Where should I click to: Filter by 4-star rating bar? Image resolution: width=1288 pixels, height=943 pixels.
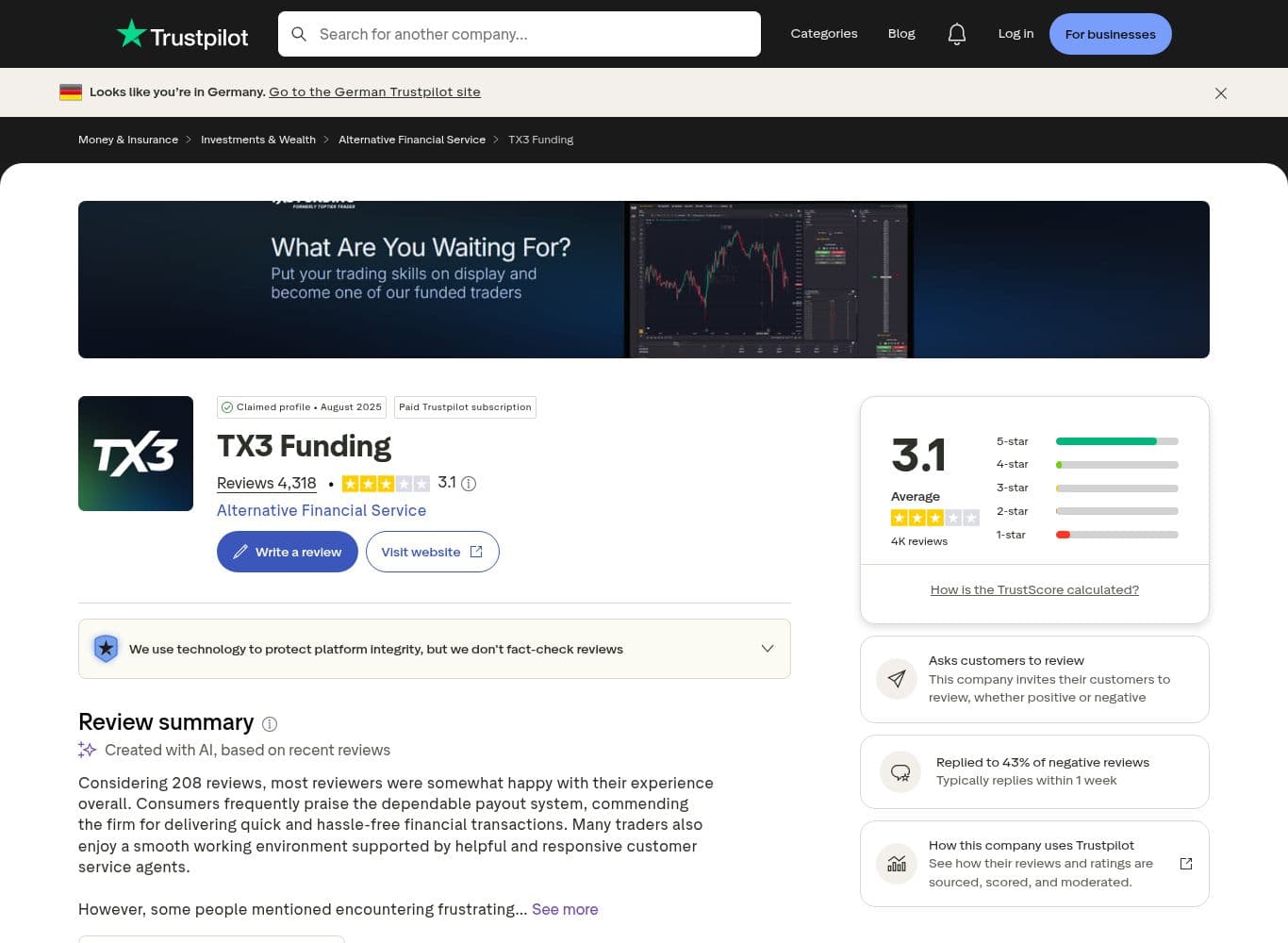click(1117, 465)
